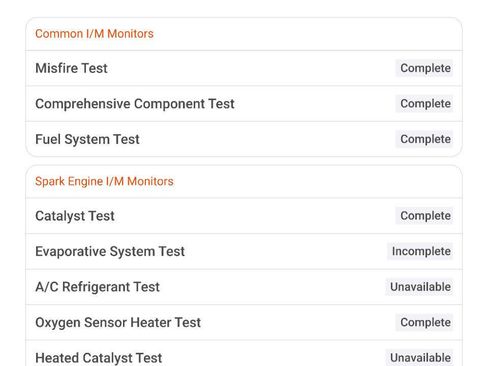Click the Misfire Test label text

coord(71,68)
